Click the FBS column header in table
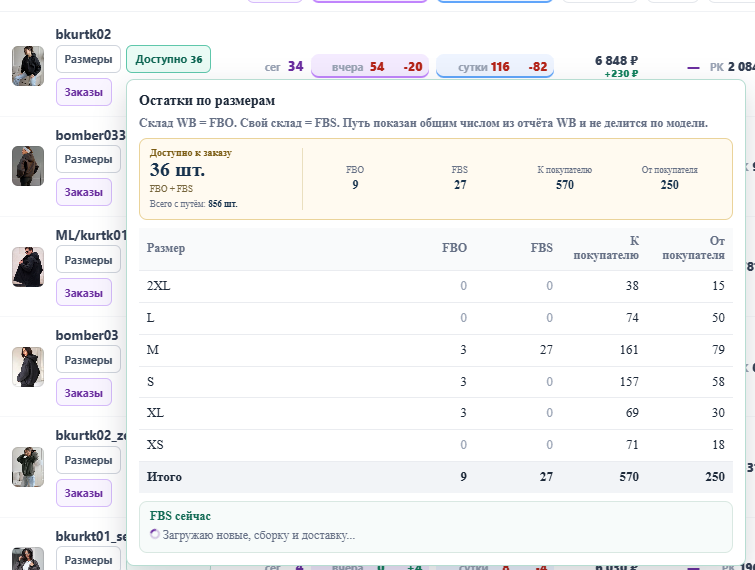The height and width of the screenshot is (570, 755). [x=542, y=248]
